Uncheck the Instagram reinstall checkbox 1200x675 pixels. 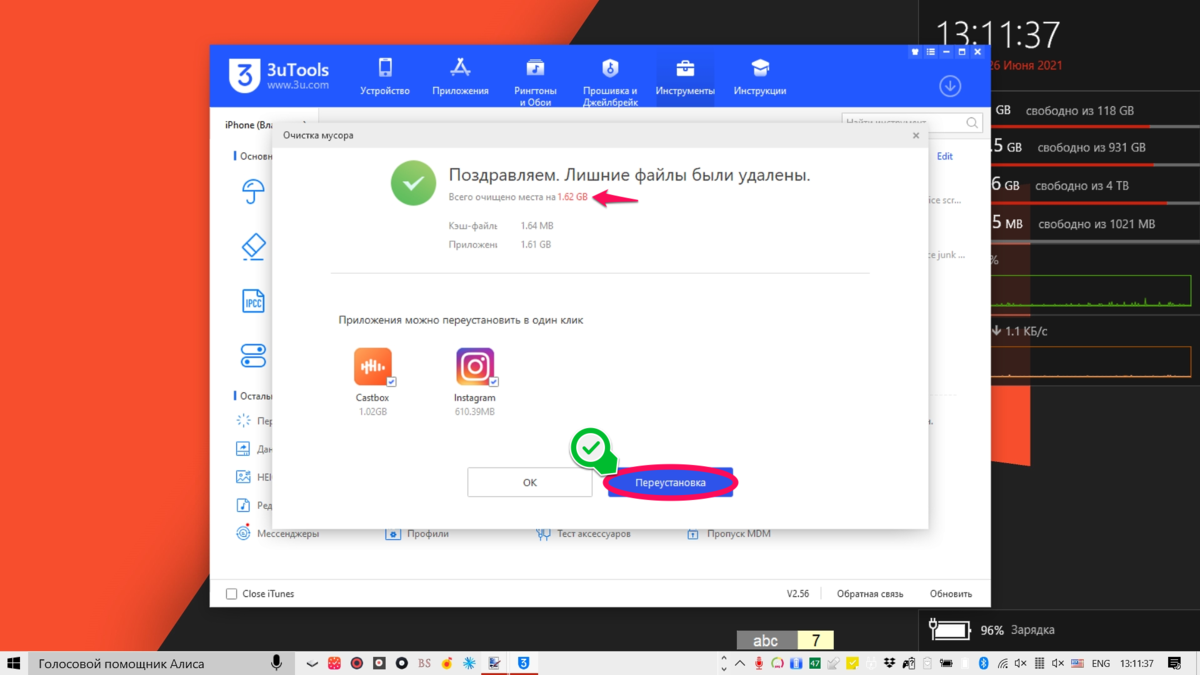(494, 382)
